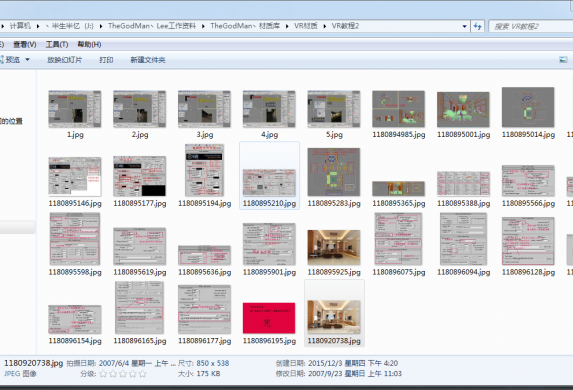
Task: Click the 新建文件夹 button
Action: 148,60
